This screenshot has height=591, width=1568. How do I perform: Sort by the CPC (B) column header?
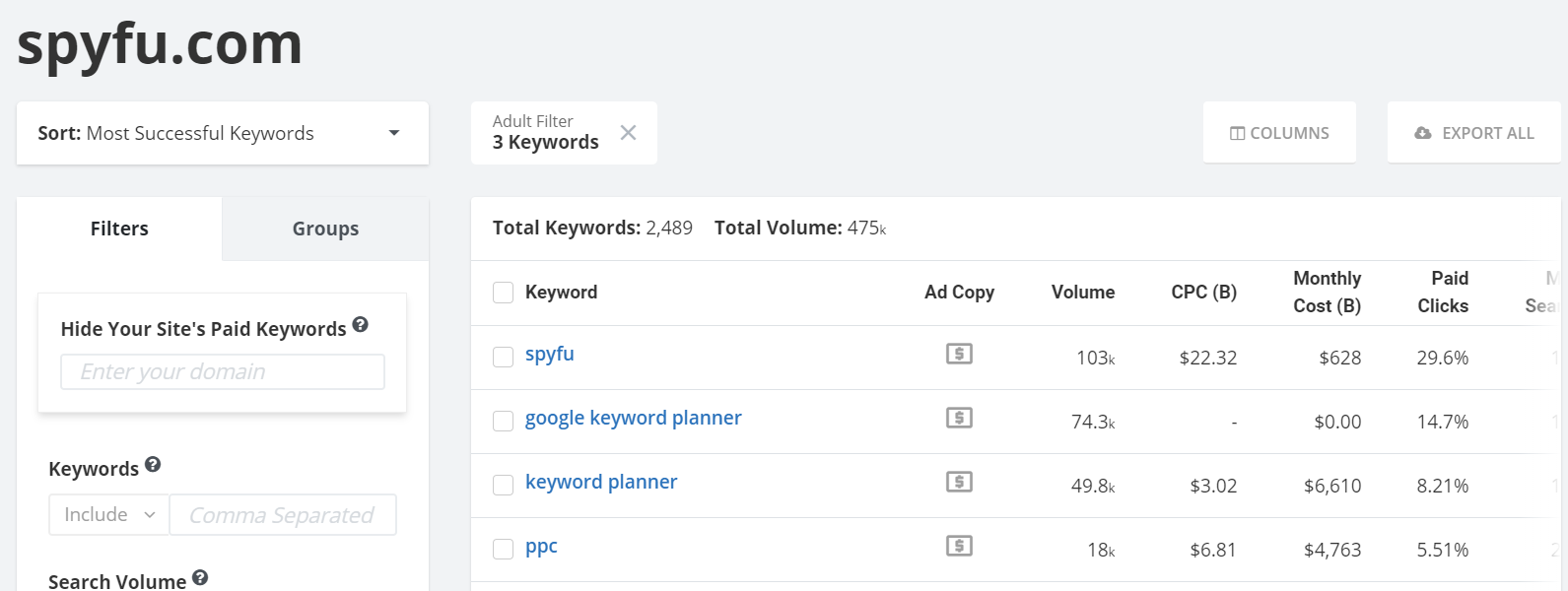tap(1203, 293)
